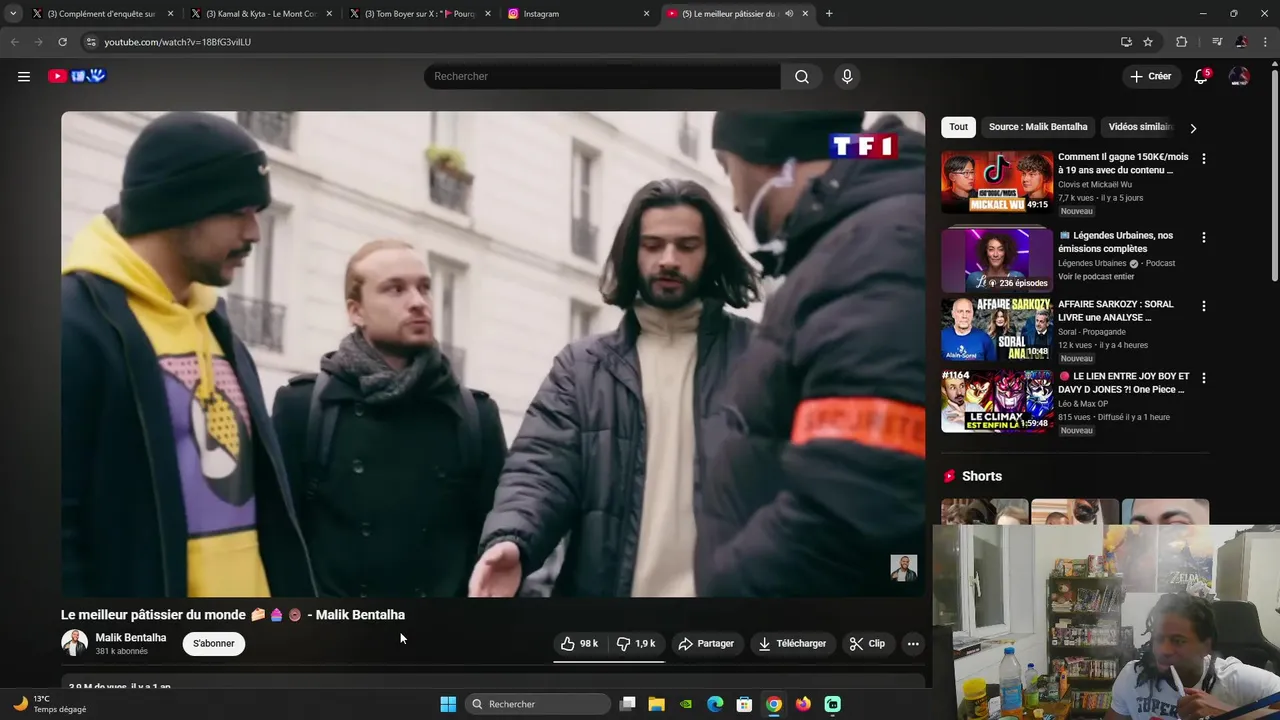This screenshot has height=720, width=1280.
Task: Open a new browser tab
Action: (x=829, y=14)
